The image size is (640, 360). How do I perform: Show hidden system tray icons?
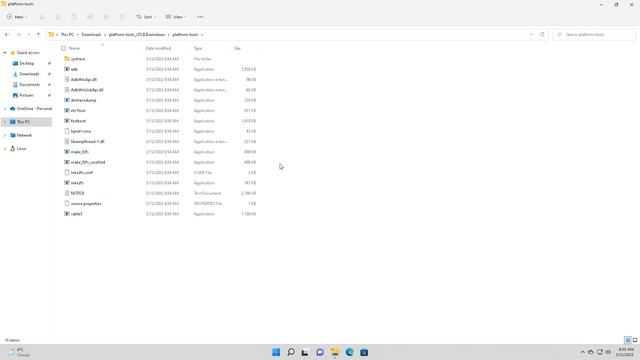582,352
